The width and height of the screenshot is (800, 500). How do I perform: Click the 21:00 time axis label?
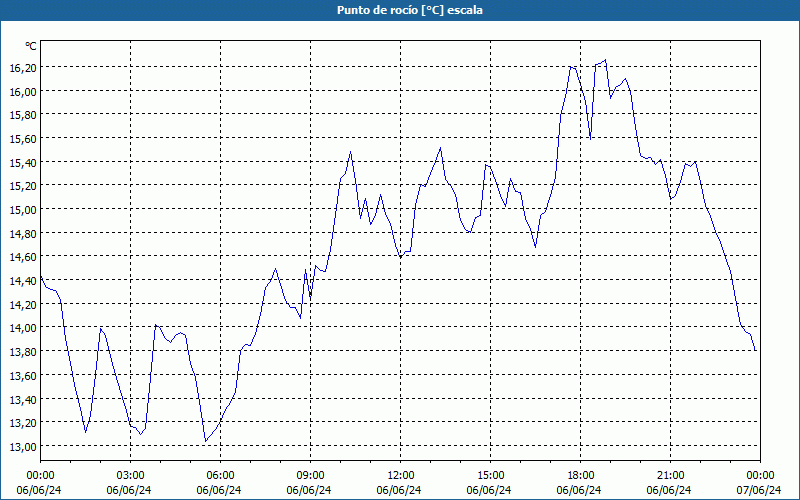coord(670,476)
